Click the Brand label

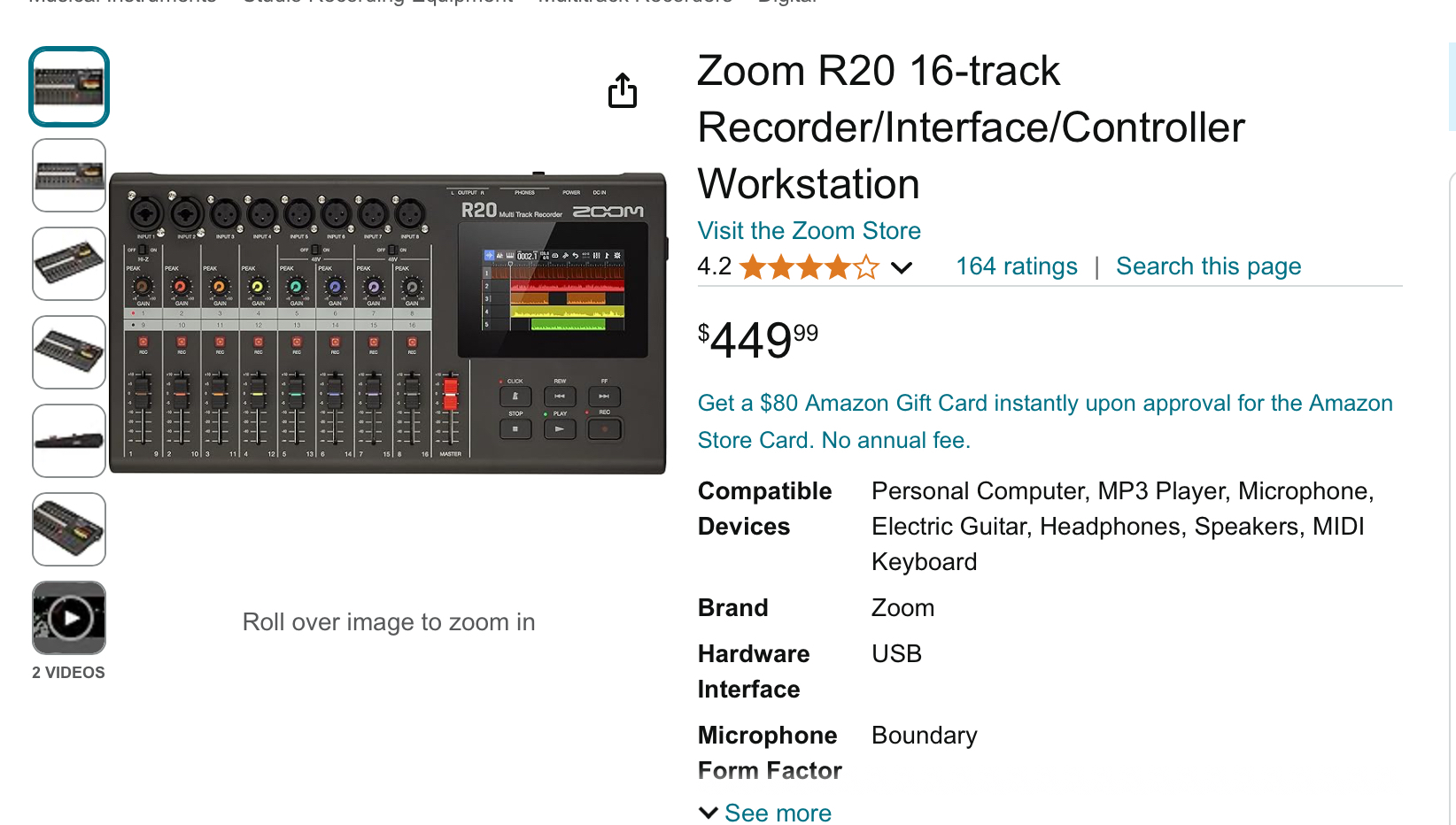coord(733,608)
